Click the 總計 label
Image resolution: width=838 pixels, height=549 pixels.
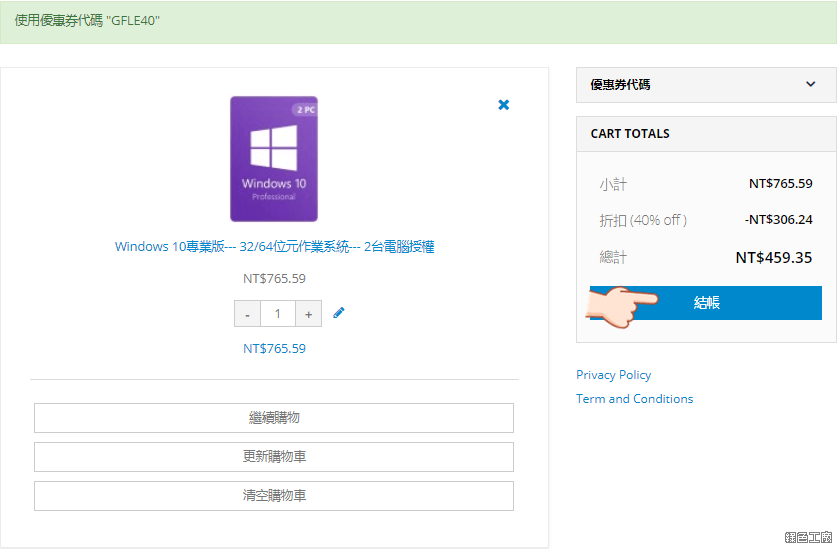click(x=613, y=258)
